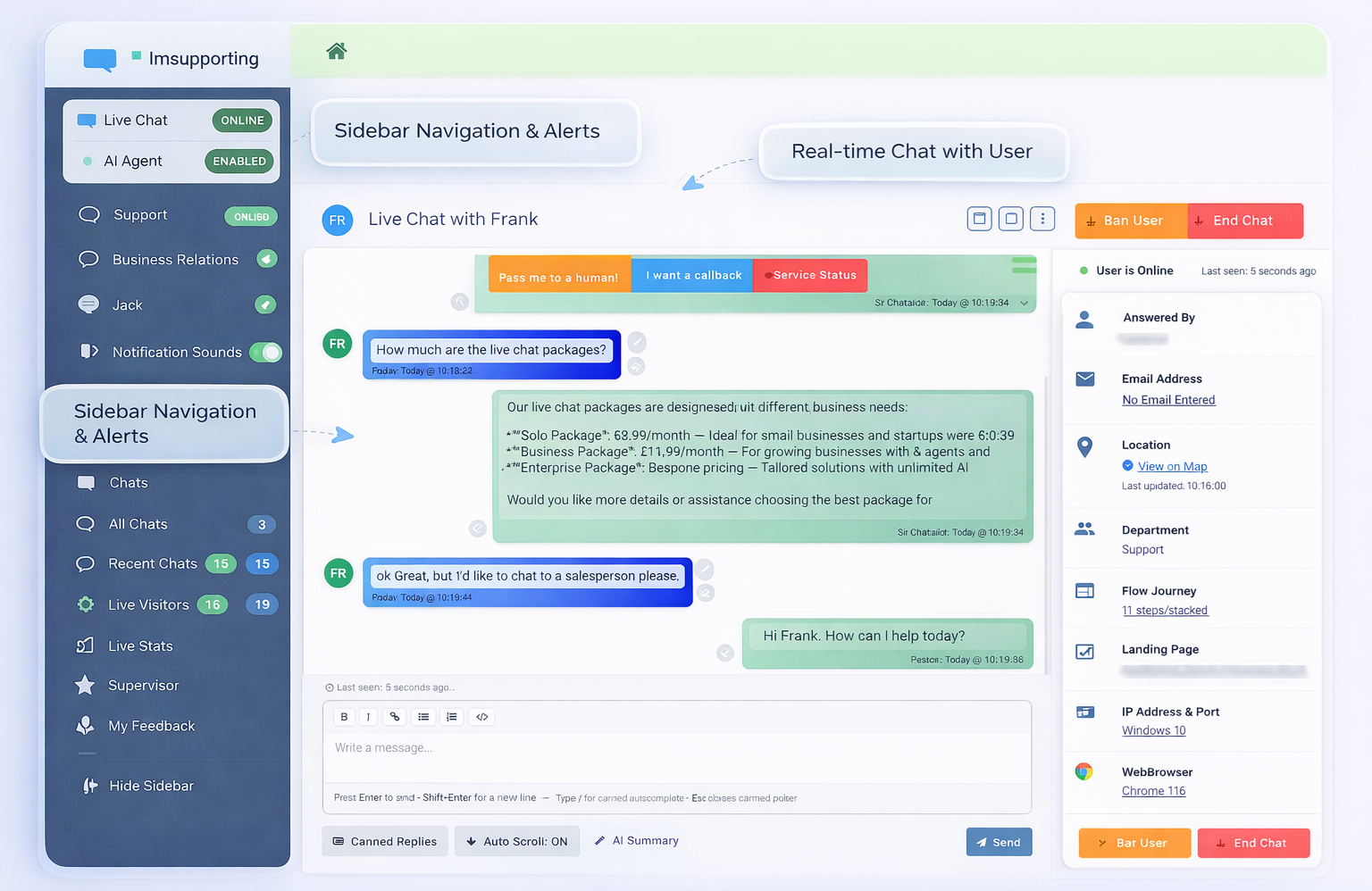The width and height of the screenshot is (1372, 891).
Task: Open the three-dot chat options menu
Action: (x=1042, y=218)
